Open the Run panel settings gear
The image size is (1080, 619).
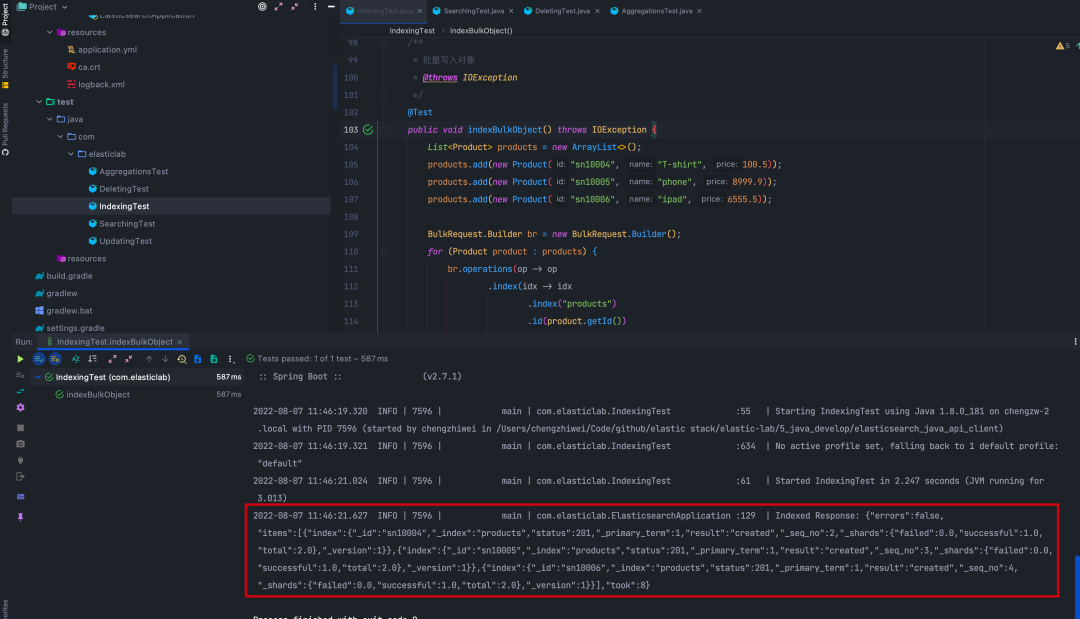click(20, 408)
